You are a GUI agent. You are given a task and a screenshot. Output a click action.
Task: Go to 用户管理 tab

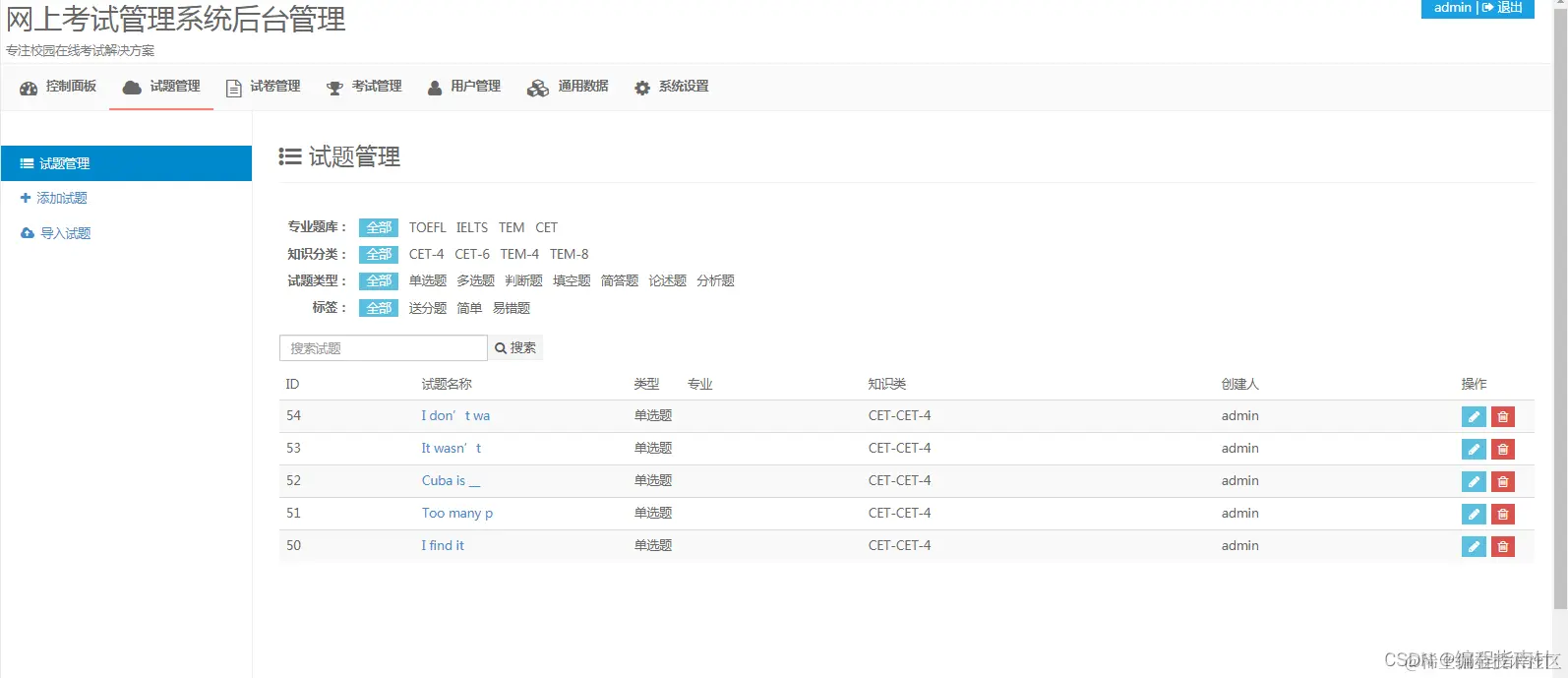pyautogui.click(x=463, y=87)
